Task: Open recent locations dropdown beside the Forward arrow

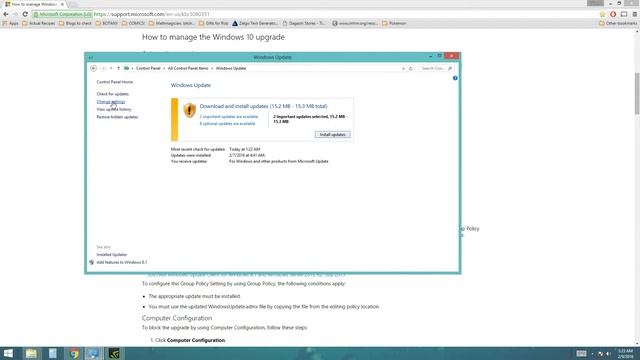Action: 111,69
